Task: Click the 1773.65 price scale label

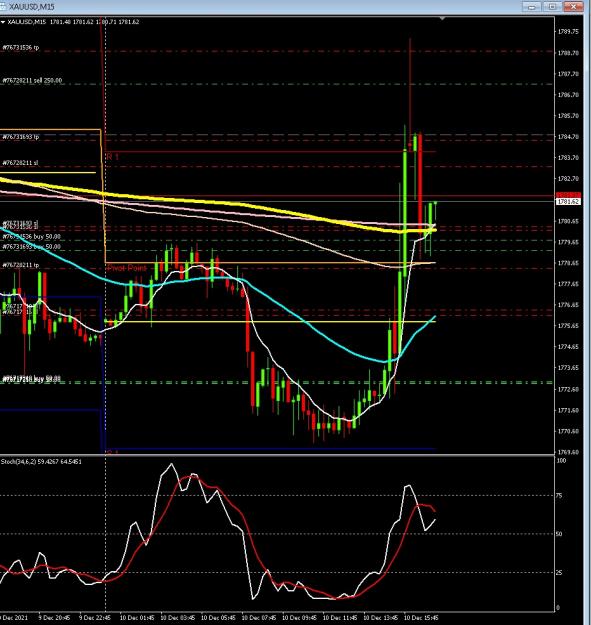Action: coord(568,368)
